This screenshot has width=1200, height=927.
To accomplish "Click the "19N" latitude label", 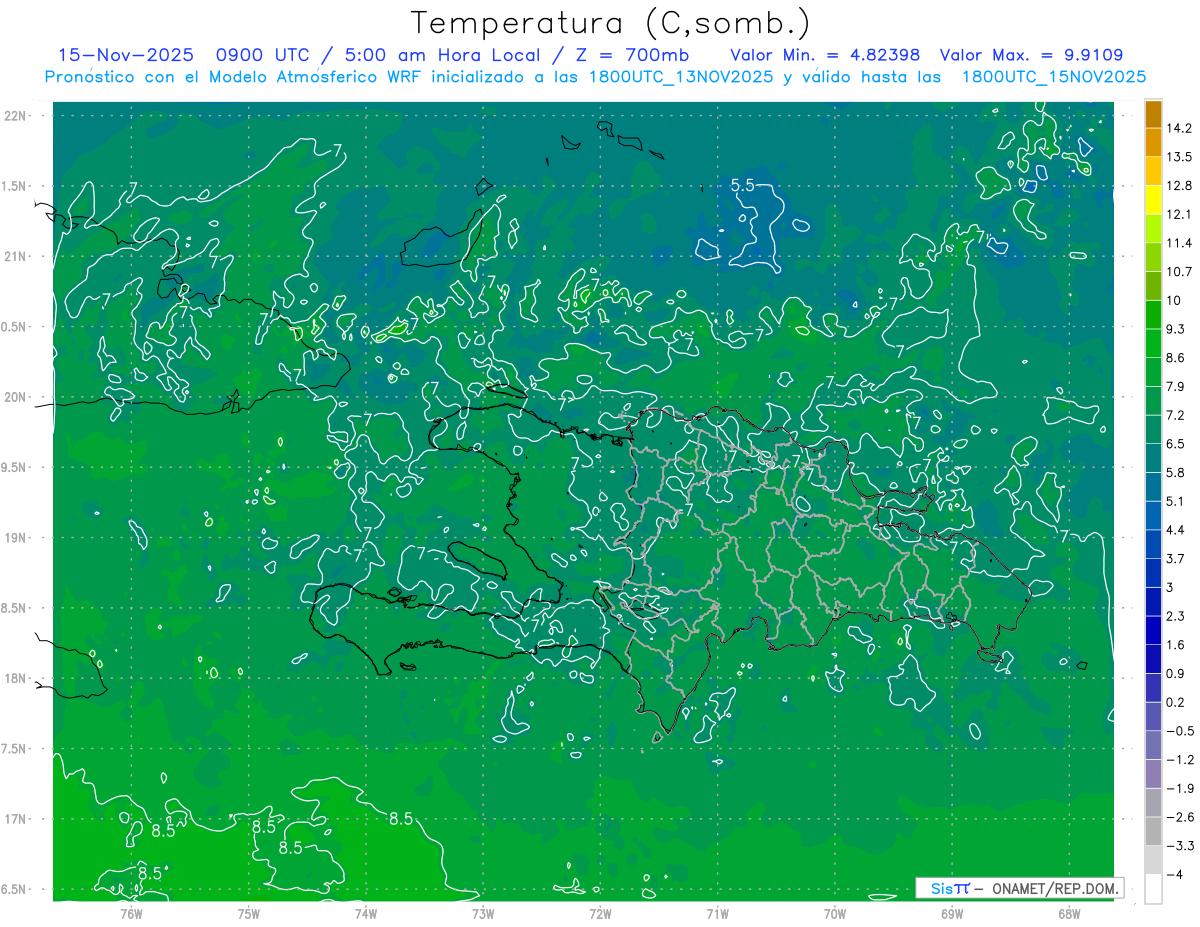I will (17, 538).
